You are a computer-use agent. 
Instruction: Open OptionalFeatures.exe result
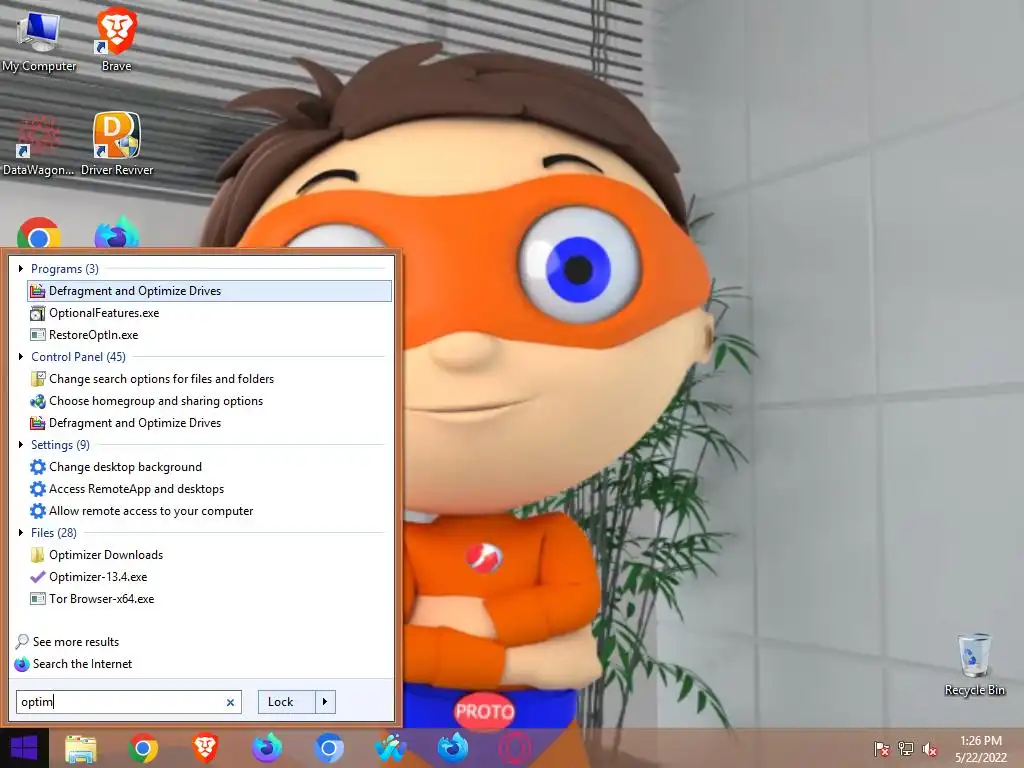(x=209, y=313)
